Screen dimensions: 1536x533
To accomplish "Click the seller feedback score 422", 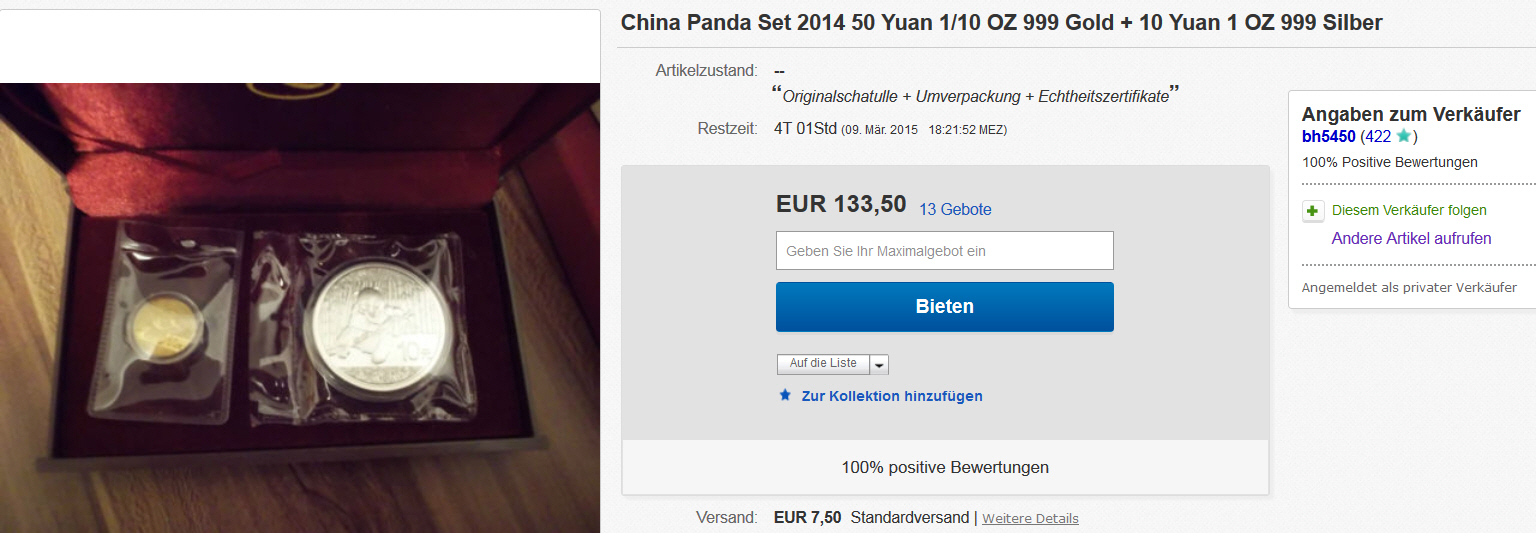I will 1378,137.
